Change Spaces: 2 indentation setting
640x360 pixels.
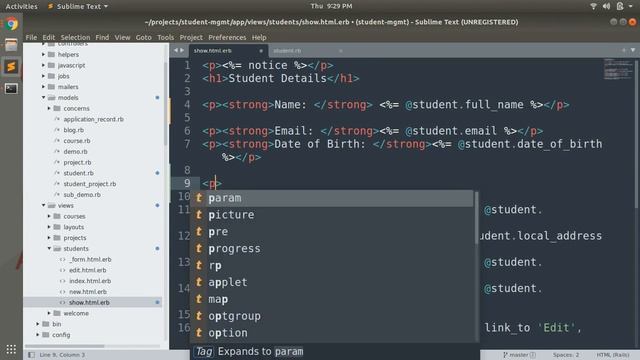[x=566, y=355]
